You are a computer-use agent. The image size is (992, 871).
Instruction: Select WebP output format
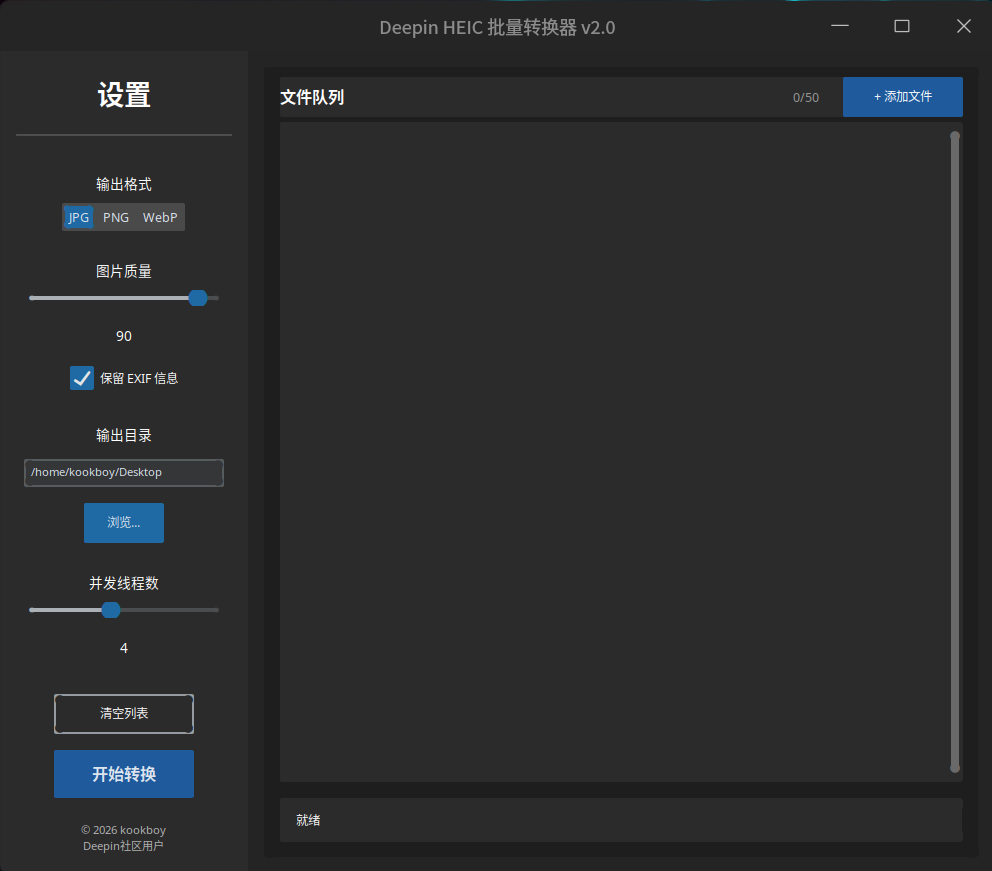pos(160,217)
